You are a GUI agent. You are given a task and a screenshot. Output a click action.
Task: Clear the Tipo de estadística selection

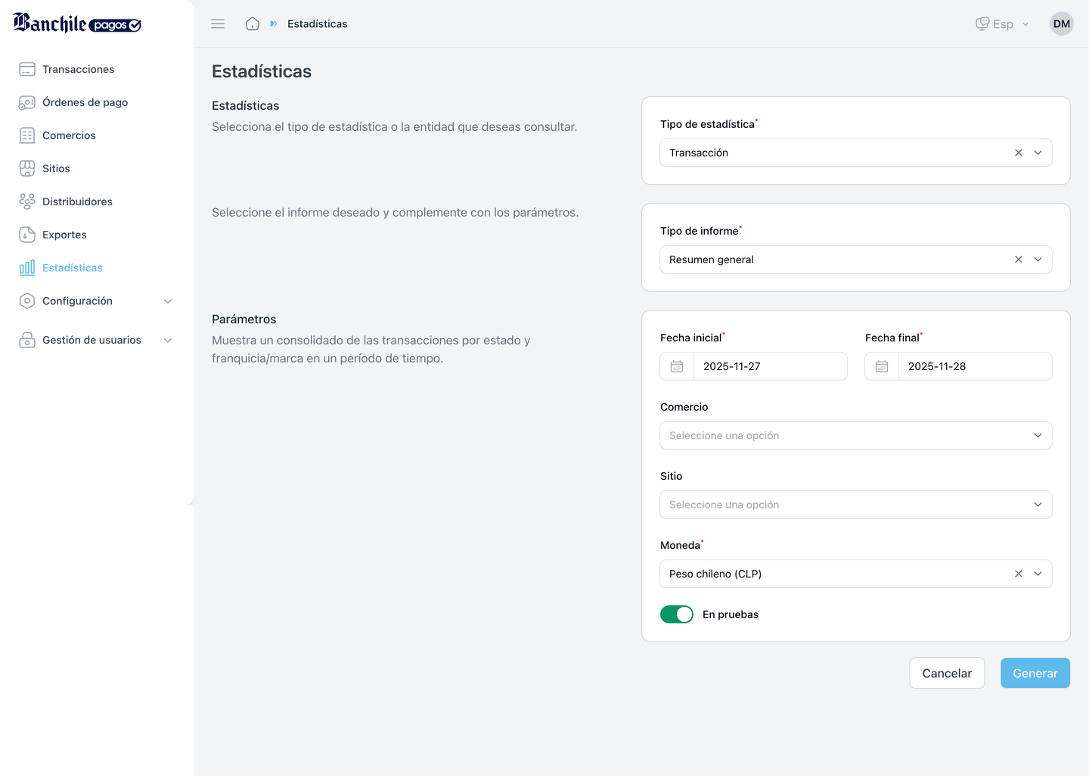1018,153
